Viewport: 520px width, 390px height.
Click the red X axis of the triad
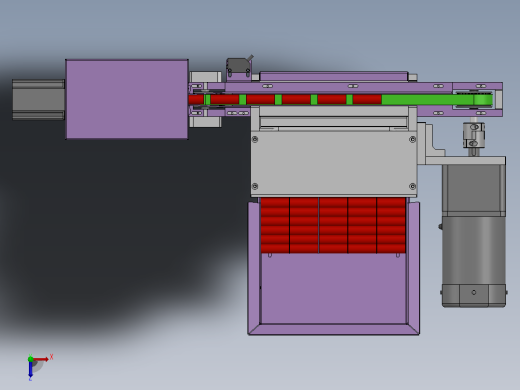coord(41,359)
